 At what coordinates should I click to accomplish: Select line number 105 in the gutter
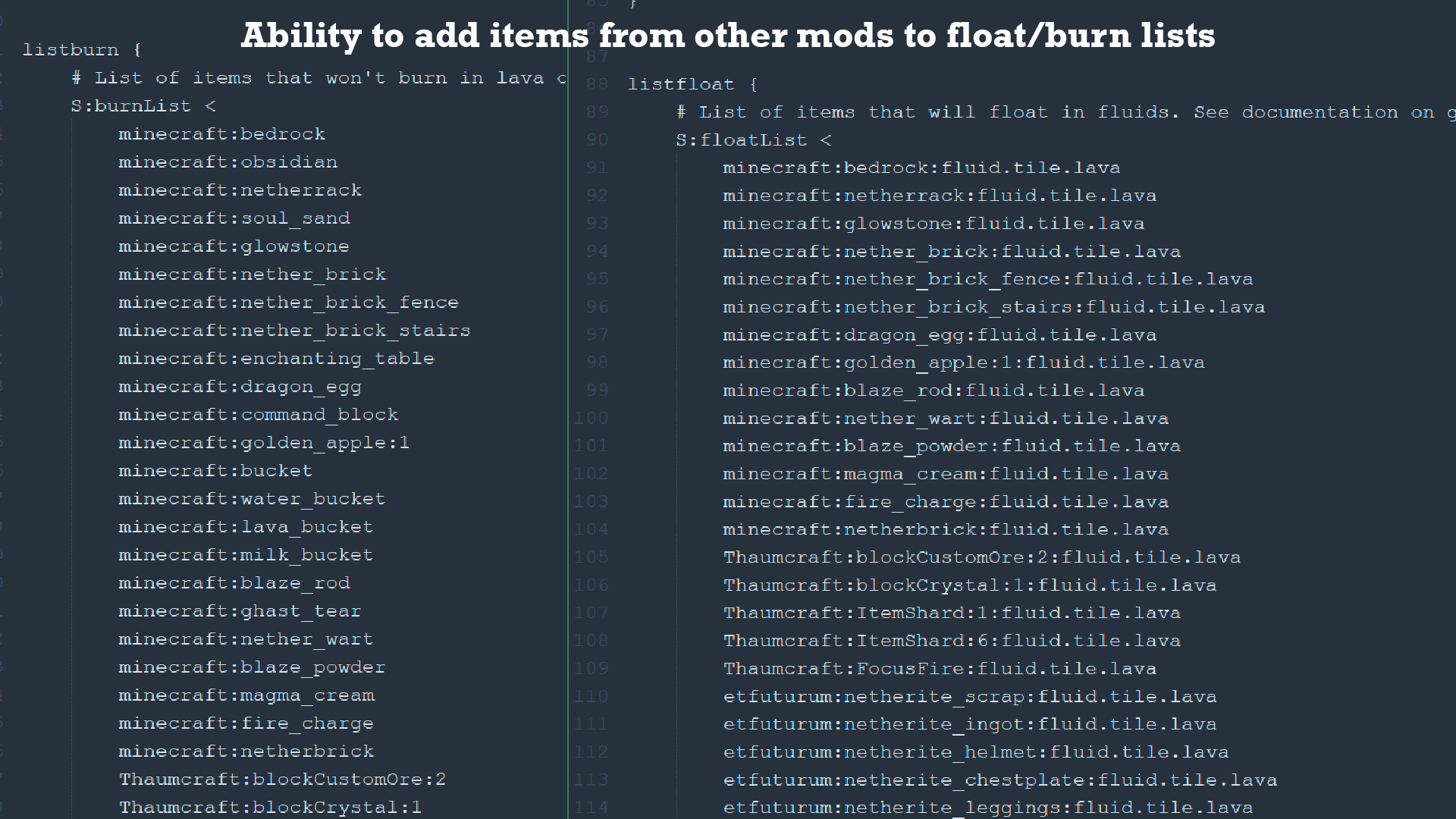pos(591,557)
